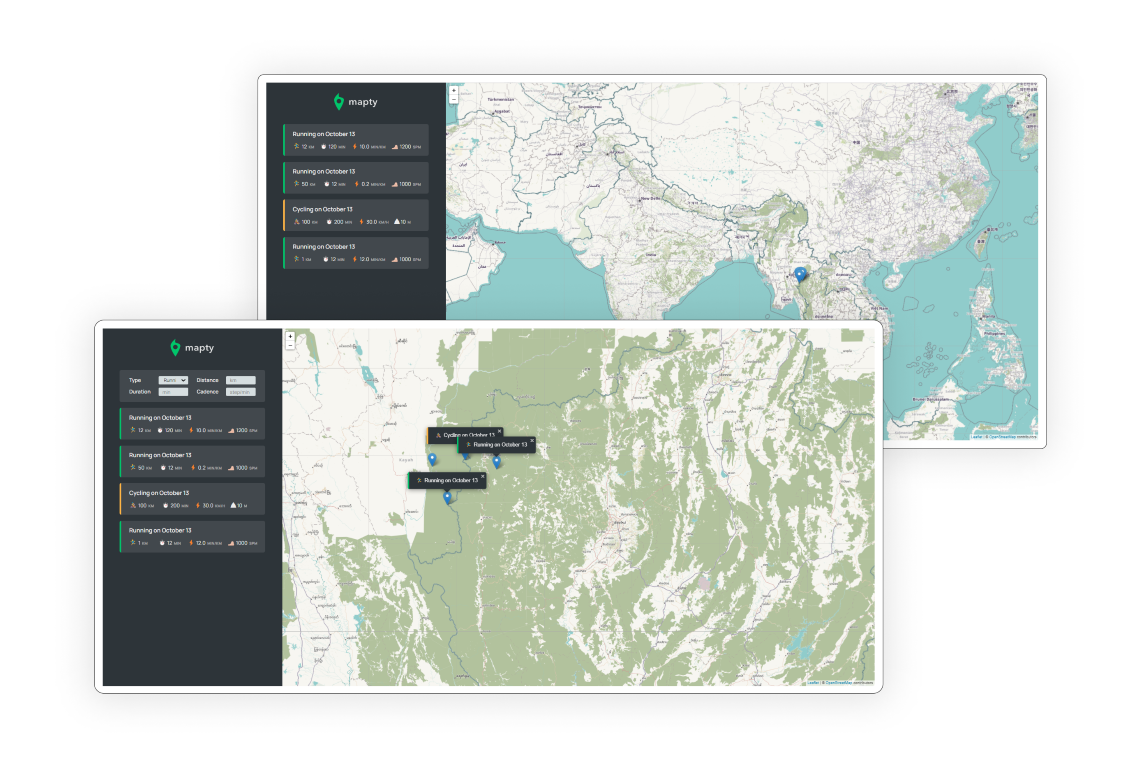This screenshot has width=1141, height=768.
Task: Click the Cadence step/min input field
Action: coord(241,392)
